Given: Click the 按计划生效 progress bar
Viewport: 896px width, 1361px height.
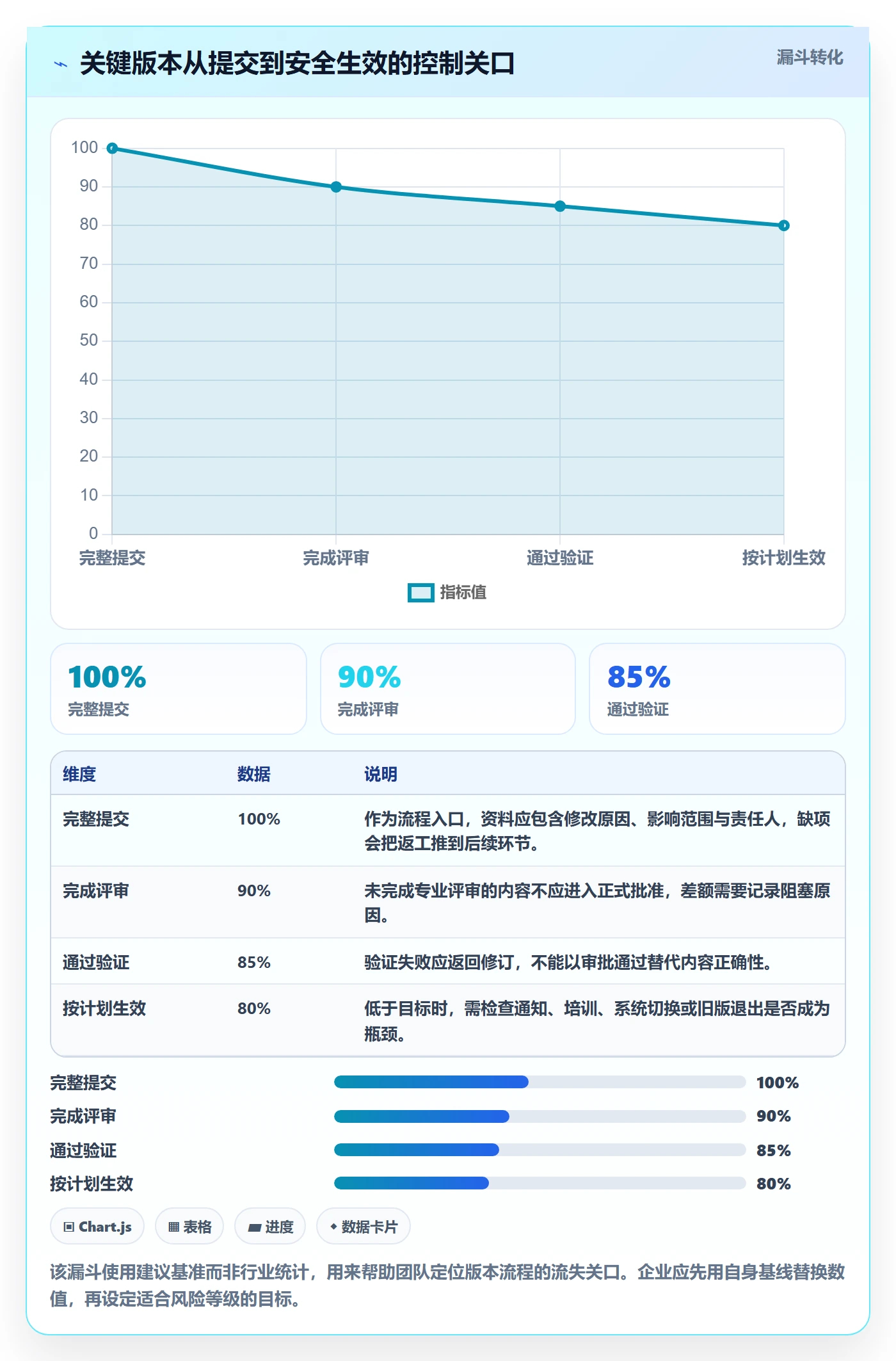Looking at the screenshot, I should (x=540, y=1183).
